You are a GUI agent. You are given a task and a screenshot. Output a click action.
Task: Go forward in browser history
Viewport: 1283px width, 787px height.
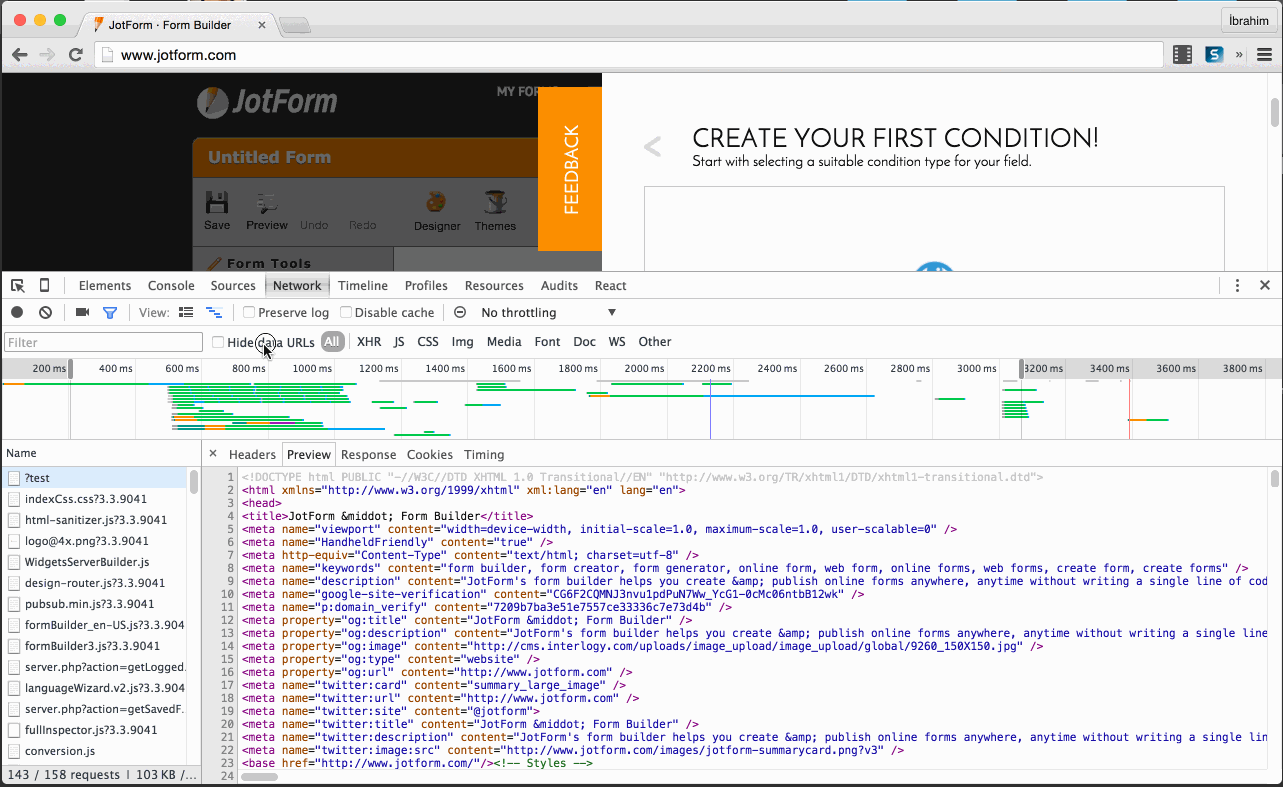pos(47,55)
